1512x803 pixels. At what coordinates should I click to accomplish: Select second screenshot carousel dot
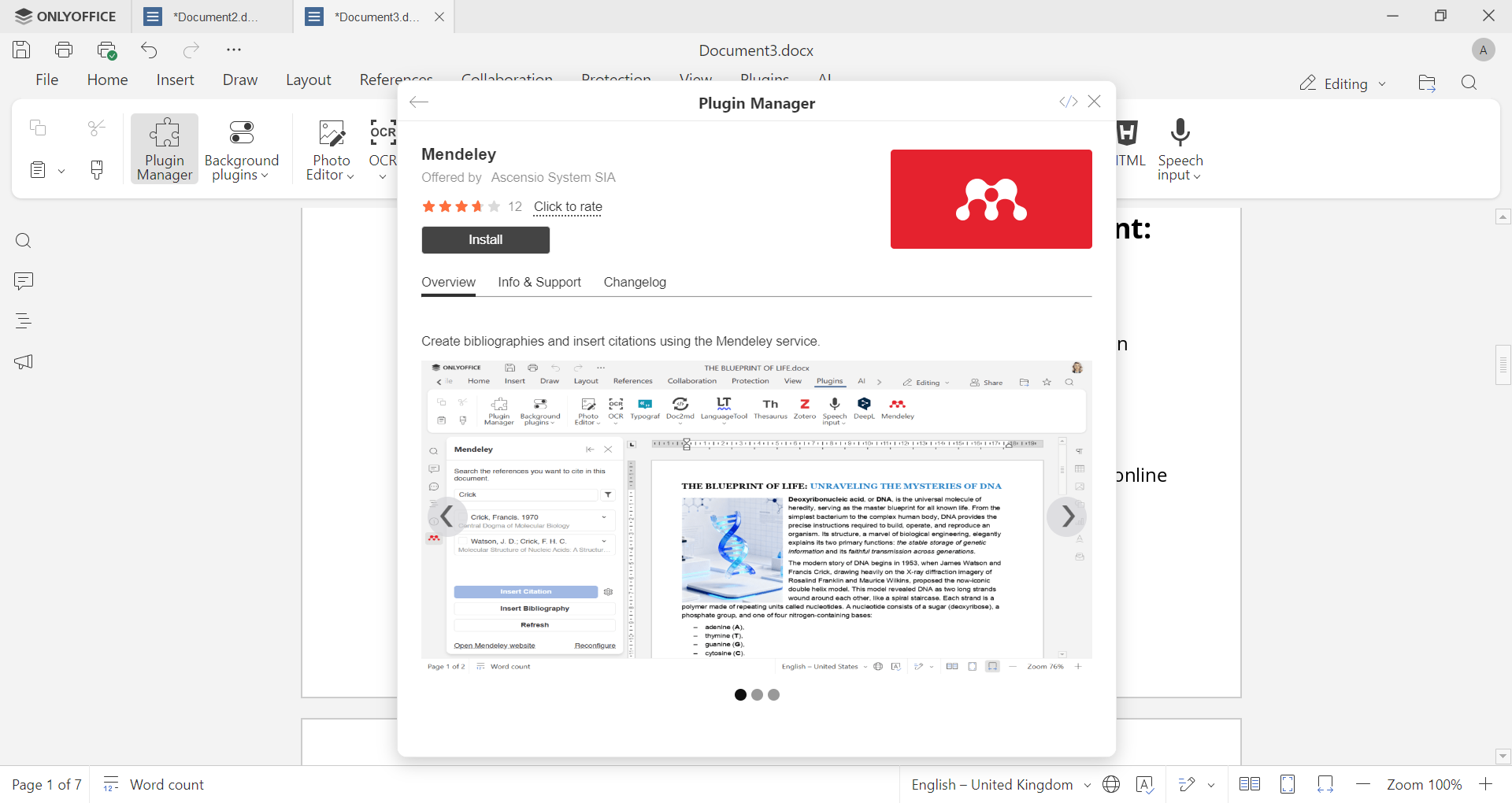pyautogui.click(x=757, y=694)
